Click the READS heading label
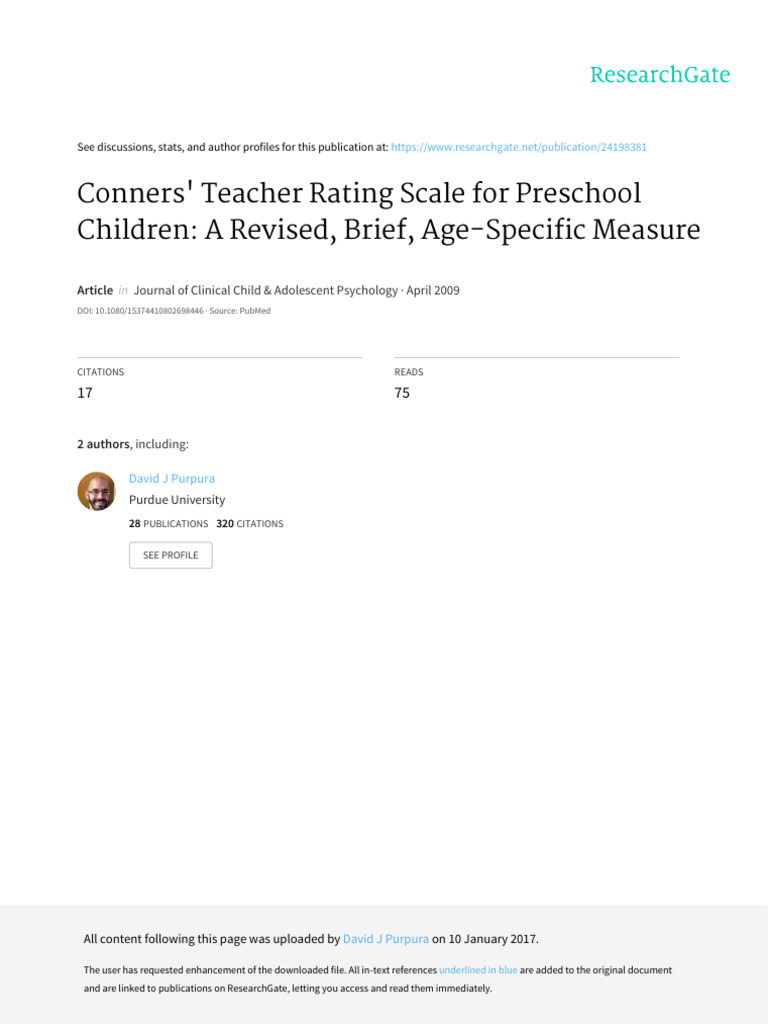The width and height of the screenshot is (768, 1024). (x=408, y=372)
